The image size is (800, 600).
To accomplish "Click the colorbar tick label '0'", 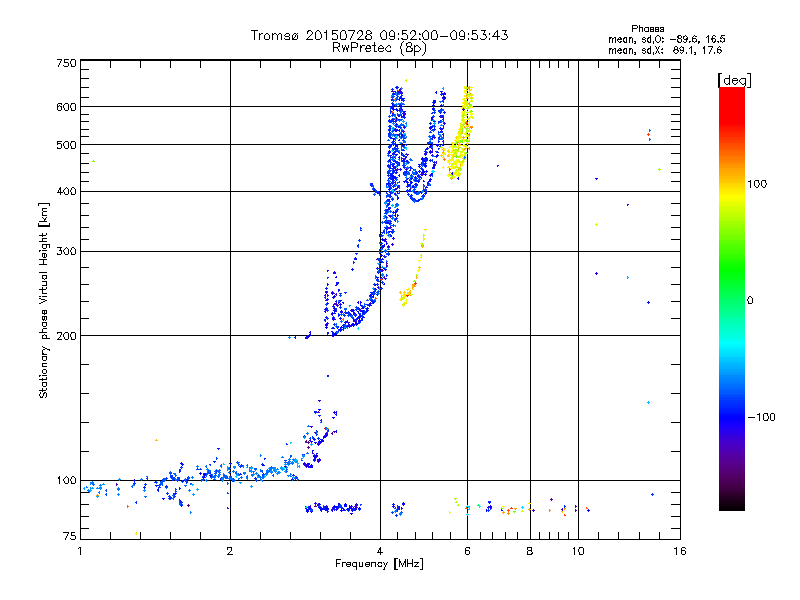I will click(750, 300).
